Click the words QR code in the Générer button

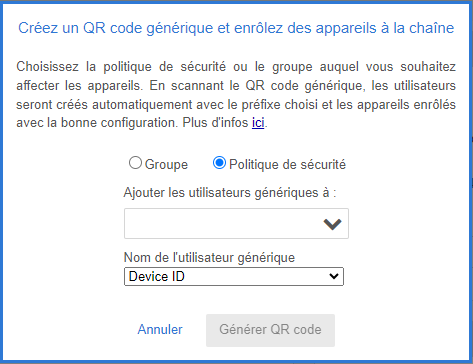click(x=296, y=330)
